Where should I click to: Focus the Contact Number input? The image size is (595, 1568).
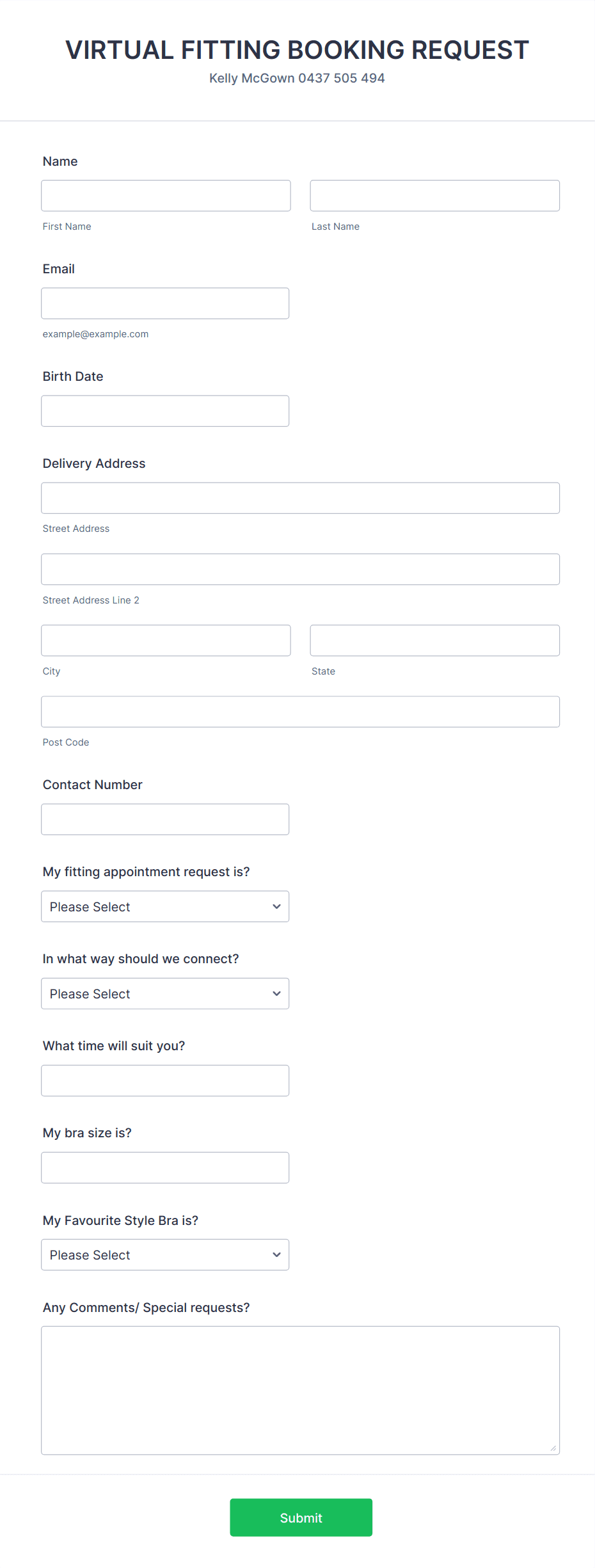tap(165, 819)
